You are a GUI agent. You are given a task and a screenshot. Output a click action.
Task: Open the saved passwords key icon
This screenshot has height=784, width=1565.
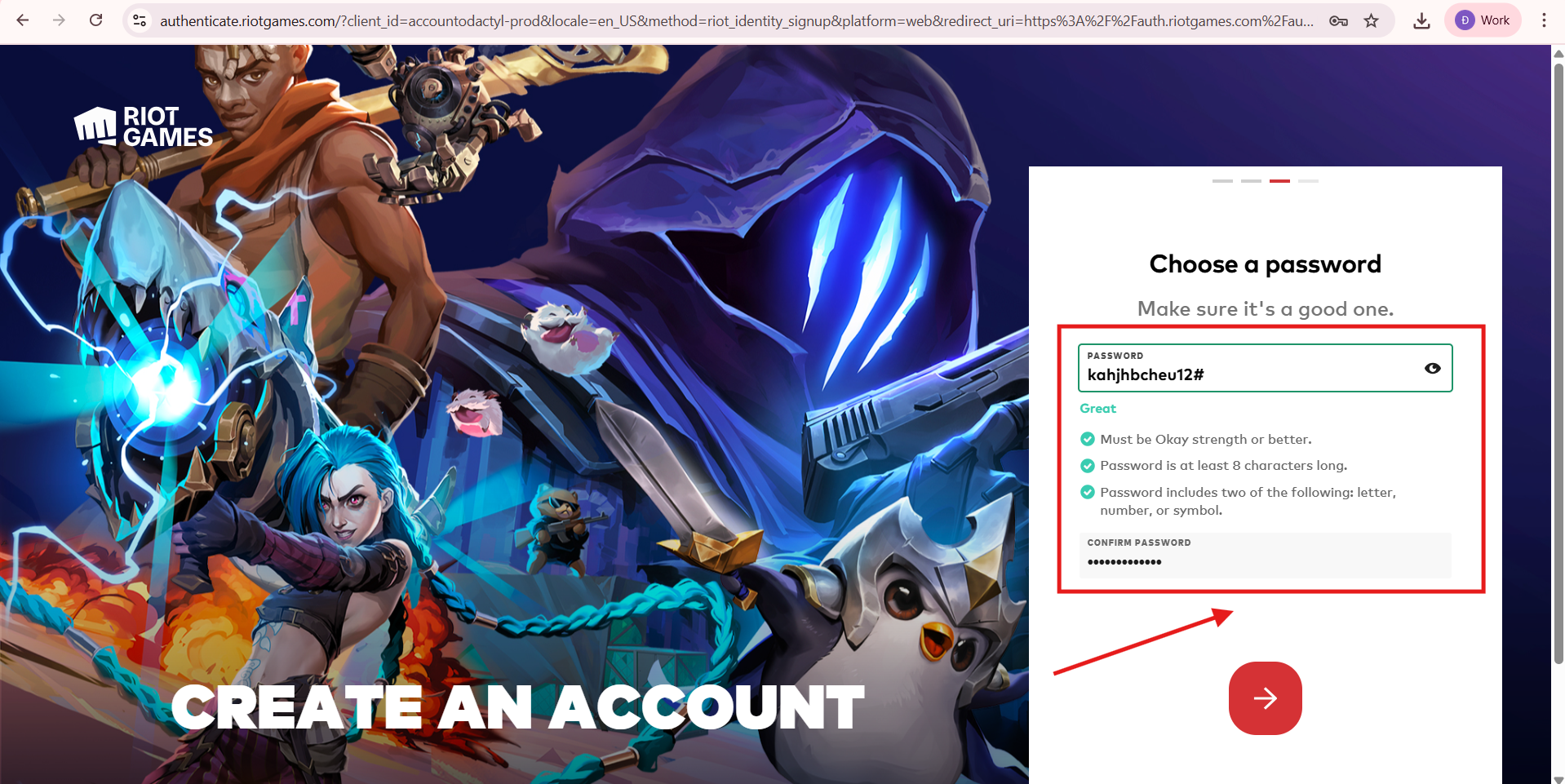[x=1338, y=20]
